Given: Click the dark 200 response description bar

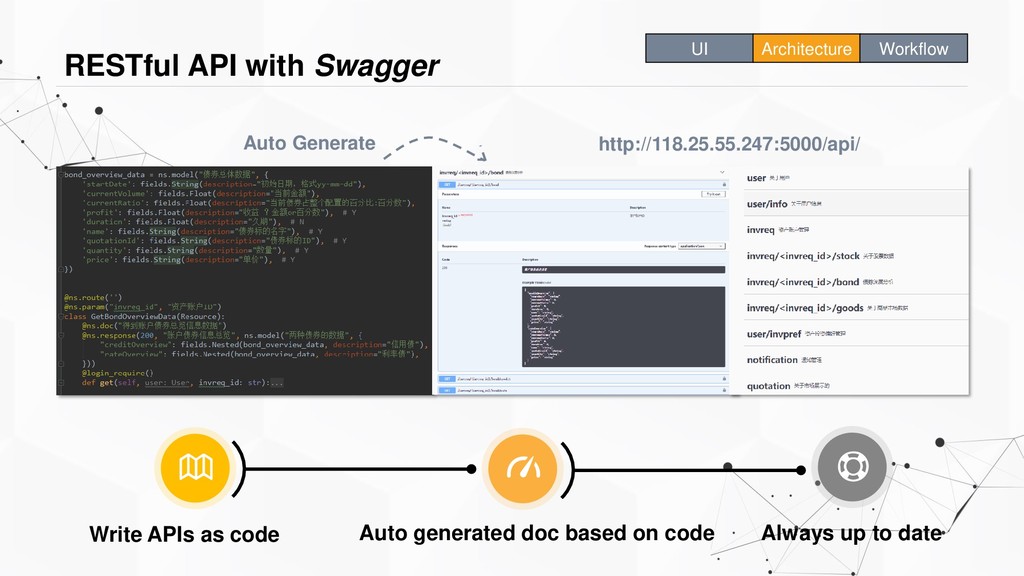Looking at the screenshot, I should (x=623, y=269).
